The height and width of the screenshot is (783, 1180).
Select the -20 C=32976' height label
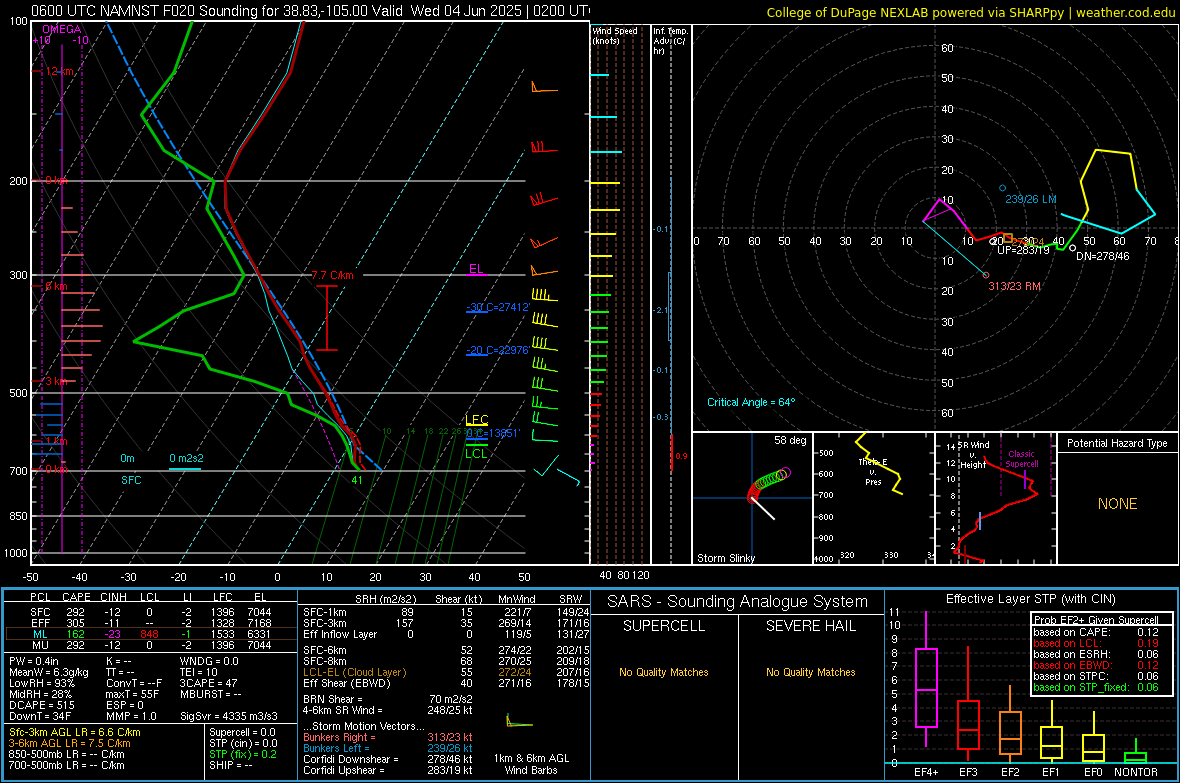[x=498, y=350]
